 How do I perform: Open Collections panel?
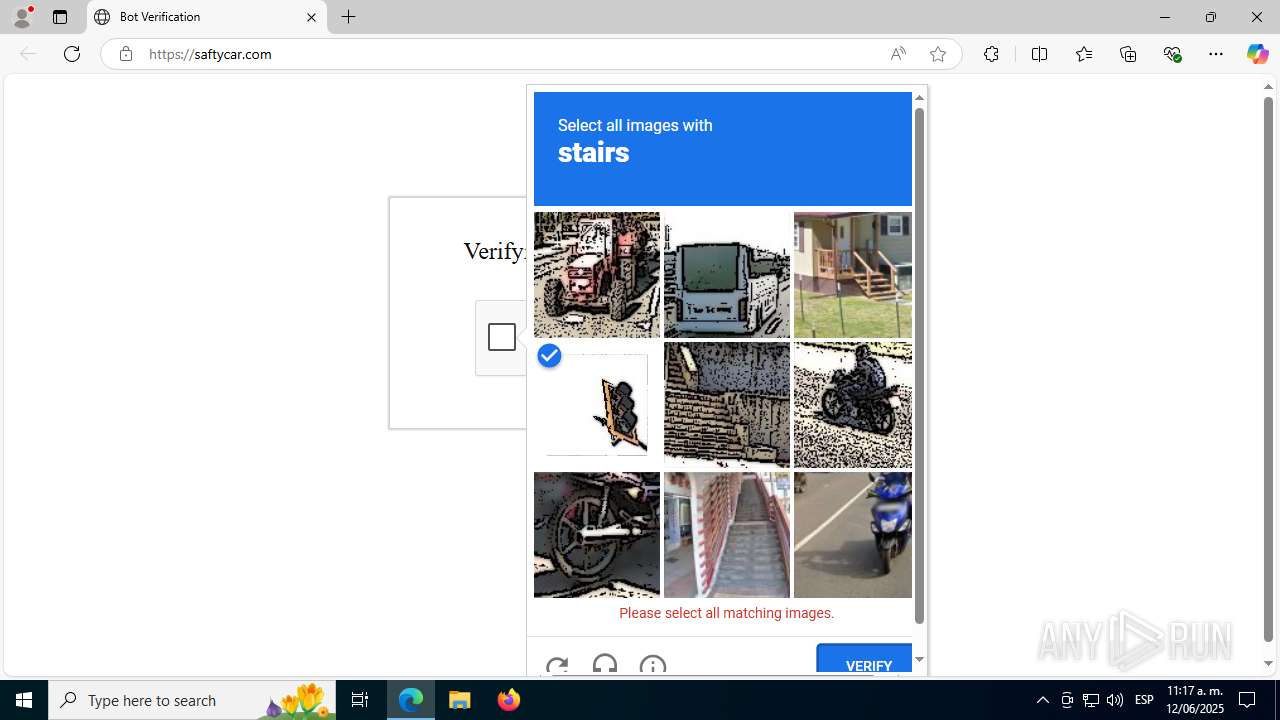pos(1128,54)
